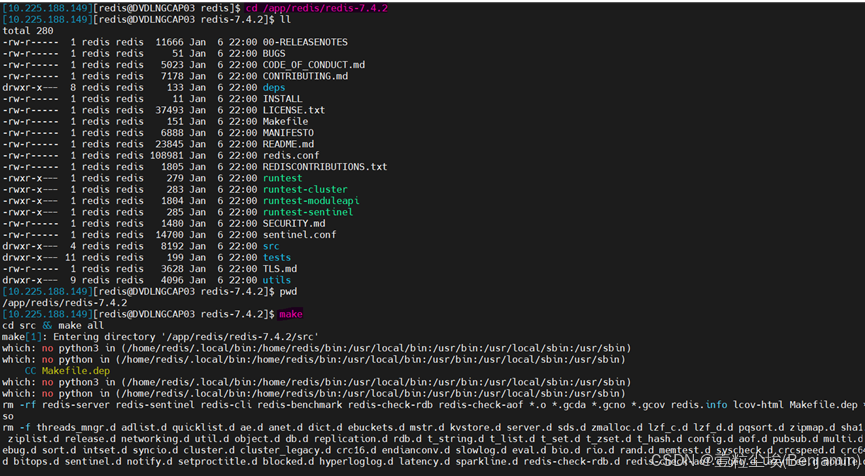Select LICENSE.txt in the listing
The image size is (865, 476).
point(293,110)
